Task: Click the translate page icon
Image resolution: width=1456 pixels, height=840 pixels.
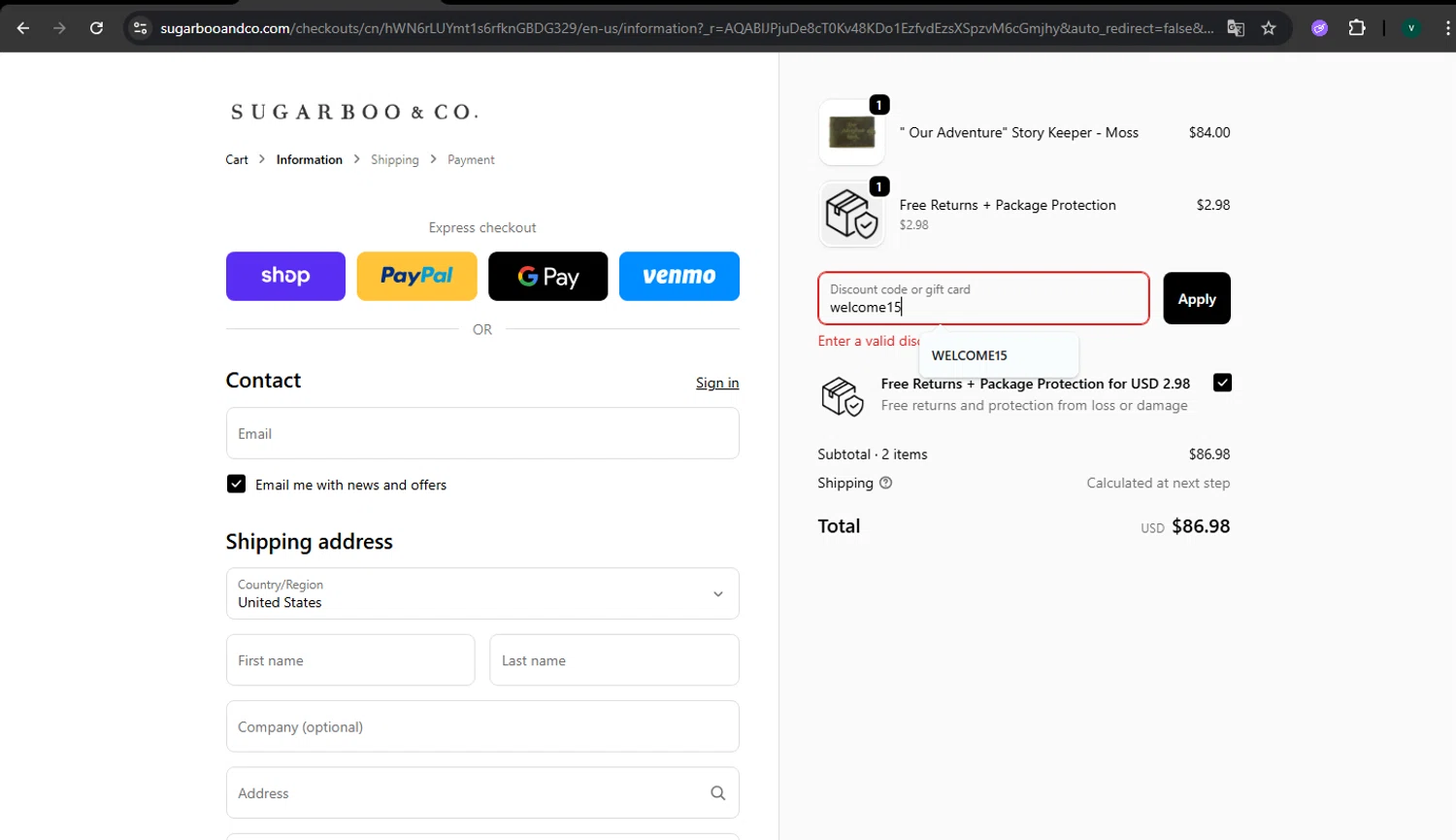Action: 1236,28
